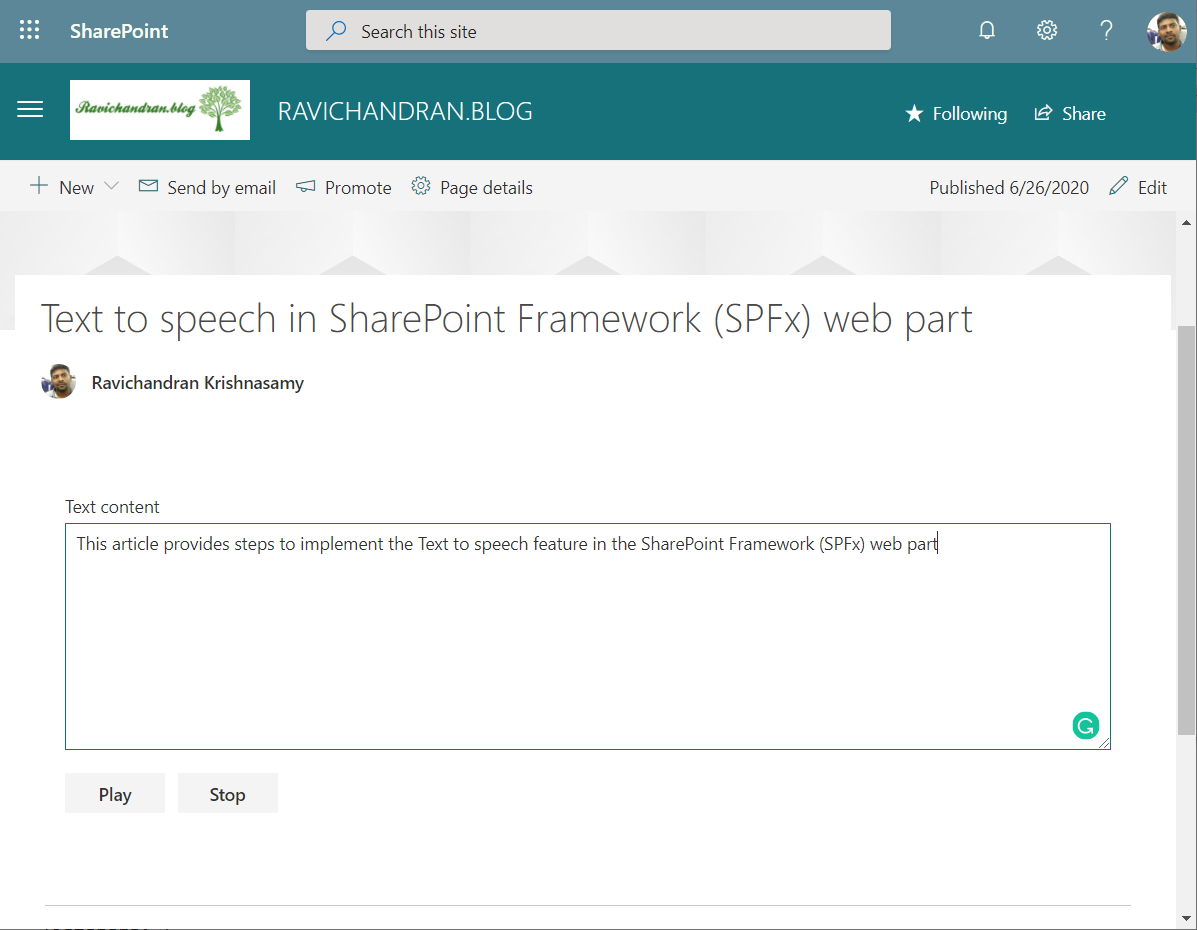Click inside the Text content textarea
Image resolution: width=1197 pixels, height=930 pixels.
tap(587, 640)
